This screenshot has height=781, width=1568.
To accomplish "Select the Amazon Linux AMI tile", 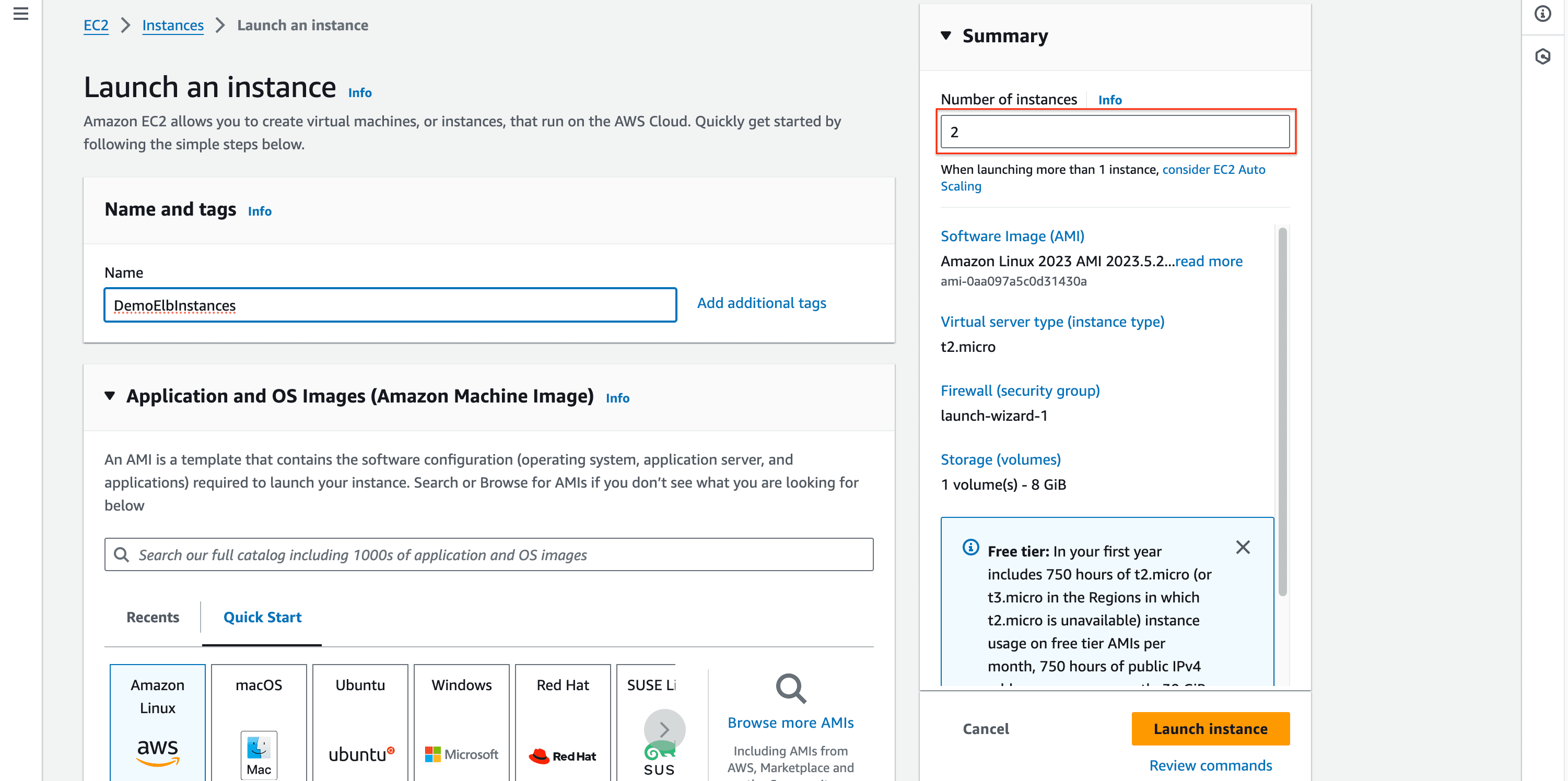I will tap(157, 722).
